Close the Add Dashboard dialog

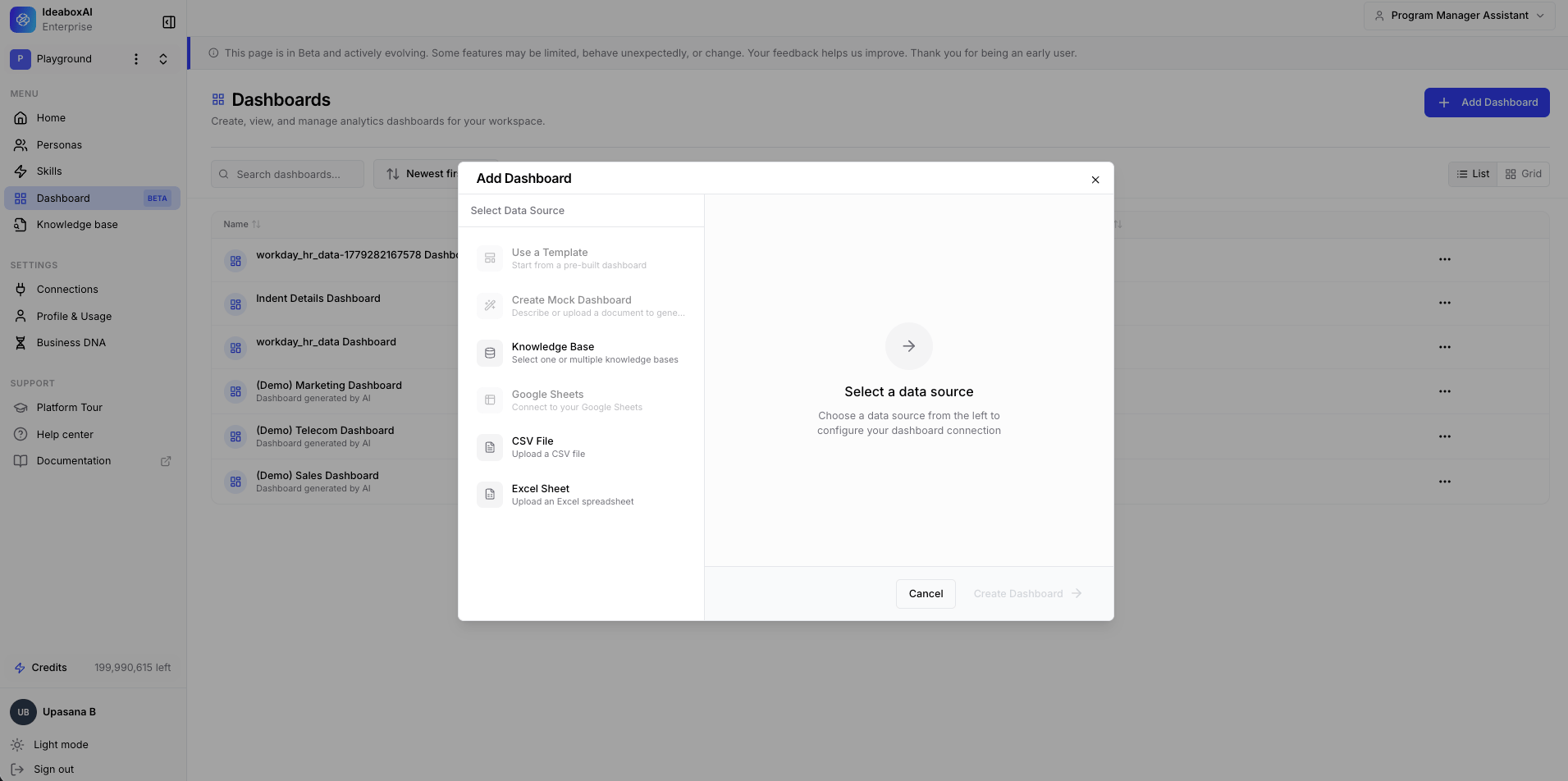[1095, 180]
